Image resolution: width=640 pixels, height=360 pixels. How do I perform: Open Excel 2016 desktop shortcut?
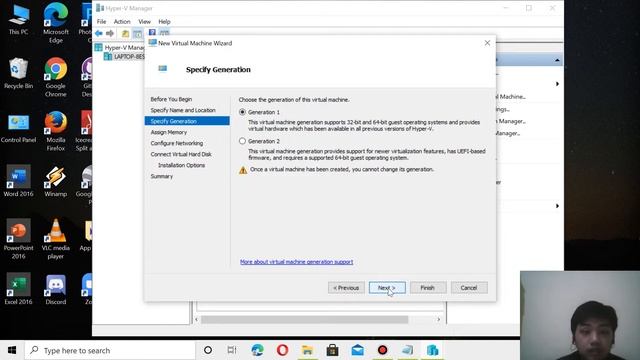coord(18,289)
